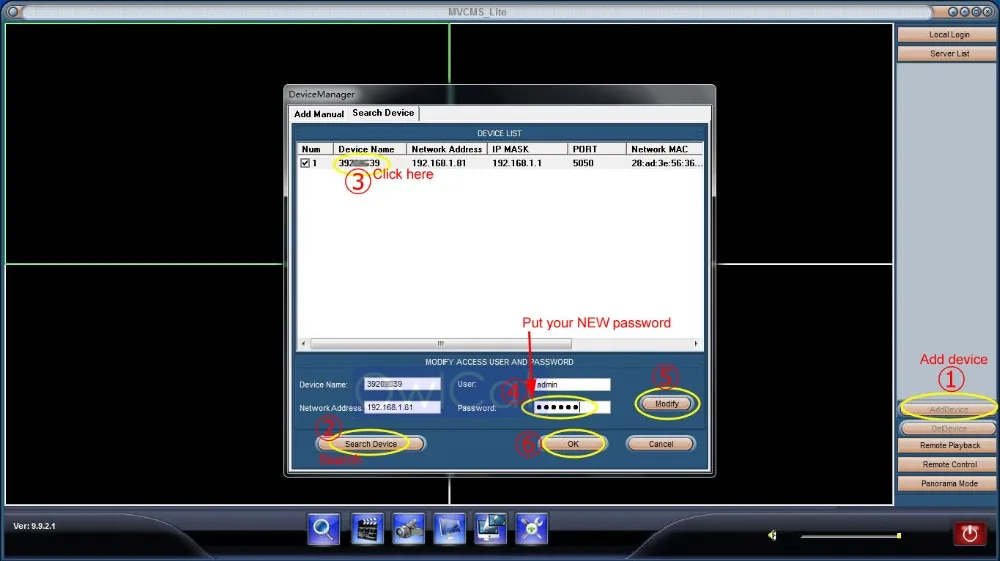Switch to Panorama Mode
The height and width of the screenshot is (561, 1000).
[x=948, y=484]
